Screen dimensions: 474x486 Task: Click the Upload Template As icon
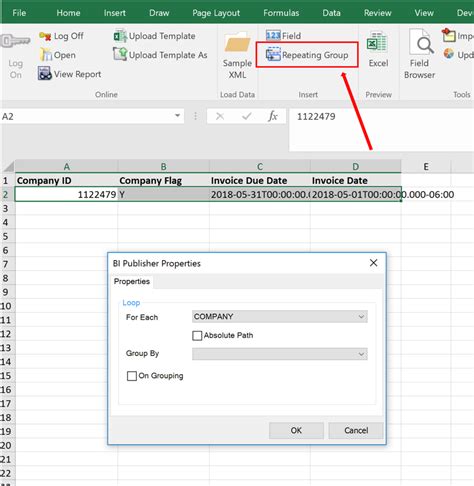coord(120,54)
